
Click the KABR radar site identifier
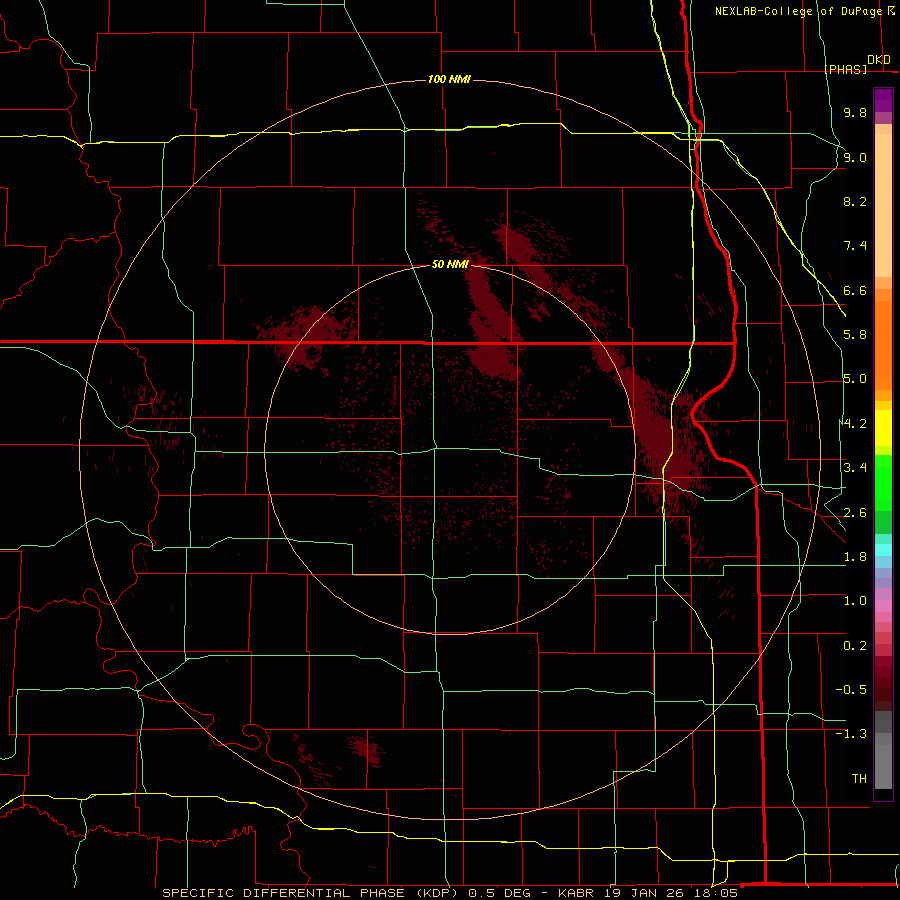(x=577, y=893)
